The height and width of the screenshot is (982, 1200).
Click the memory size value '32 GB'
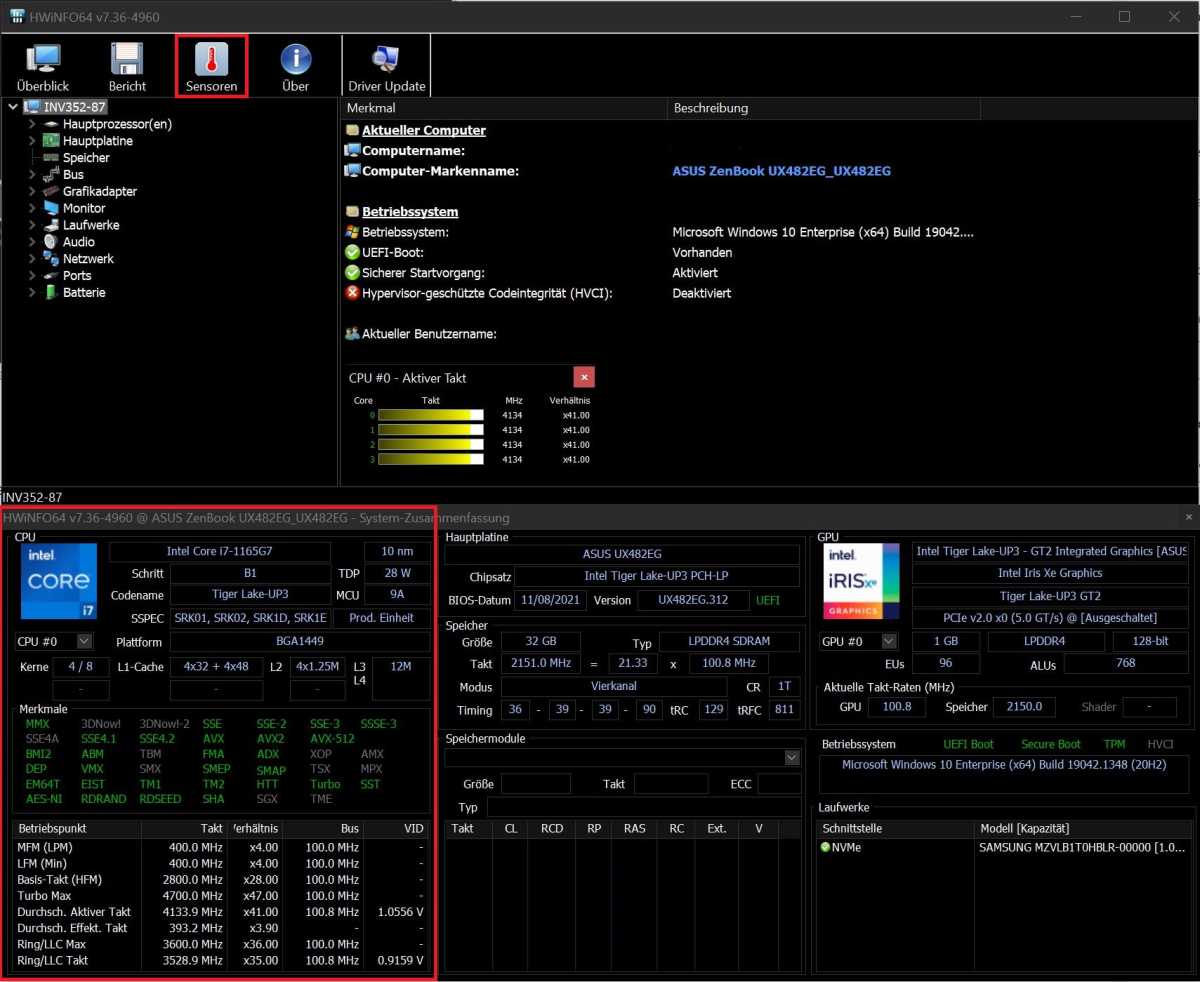(x=540, y=641)
